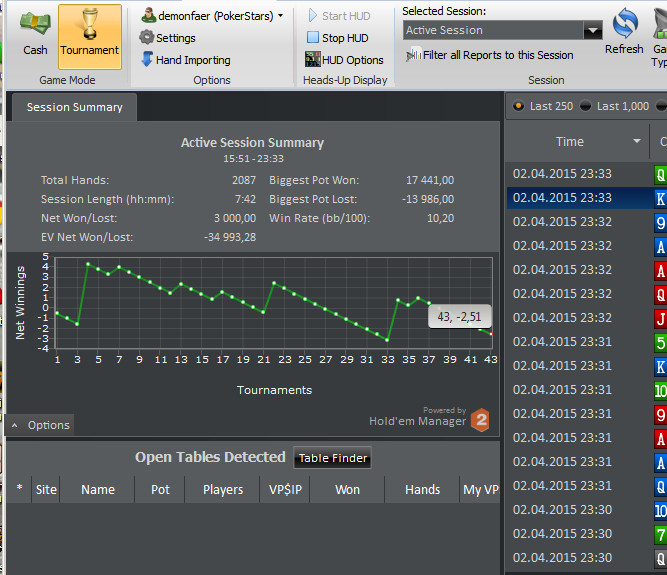Image resolution: width=667 pixels, height=575 pixels.
Task: Click the player avatar icon
Action: point(148,15)
